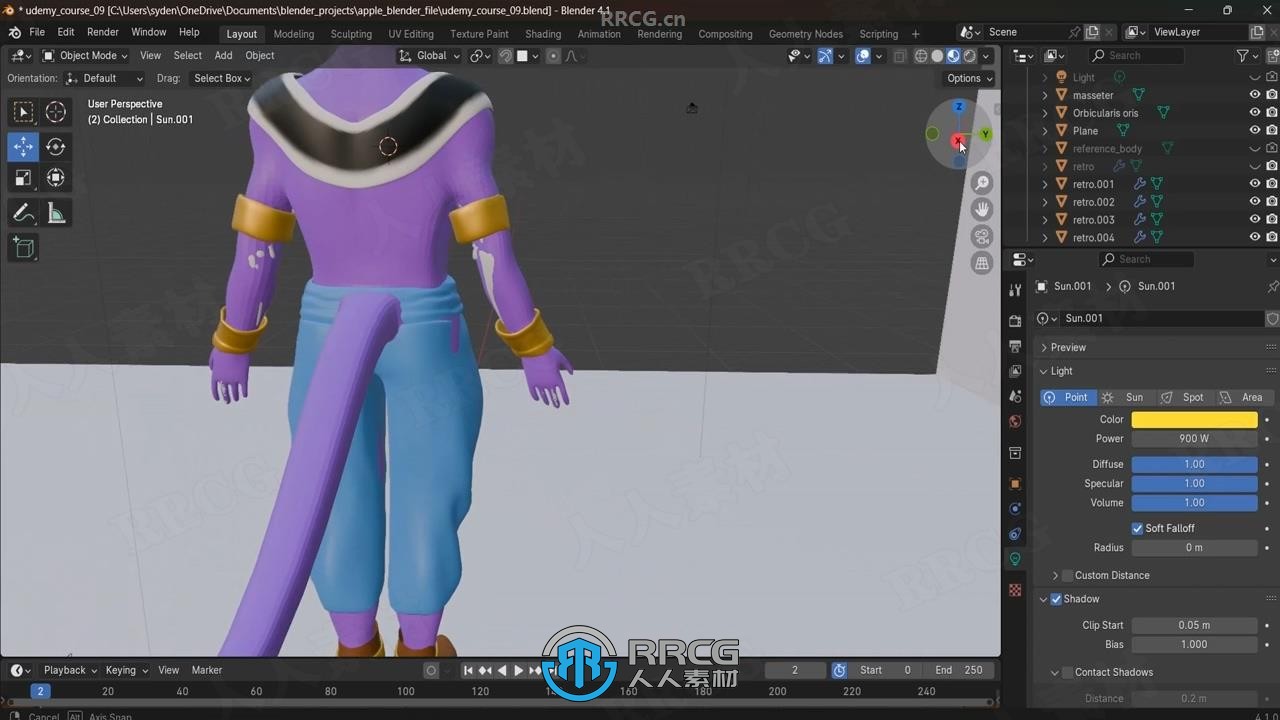Adjust the Diffuse 1.00 slider
This screenshot has width=1280, height=720.
[x=1194, y=464]
